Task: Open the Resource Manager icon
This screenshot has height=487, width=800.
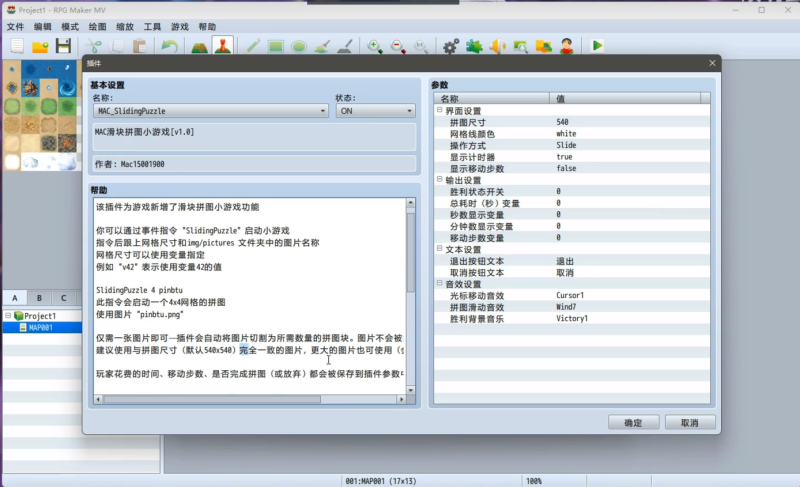Action: [x=544, y=46]
